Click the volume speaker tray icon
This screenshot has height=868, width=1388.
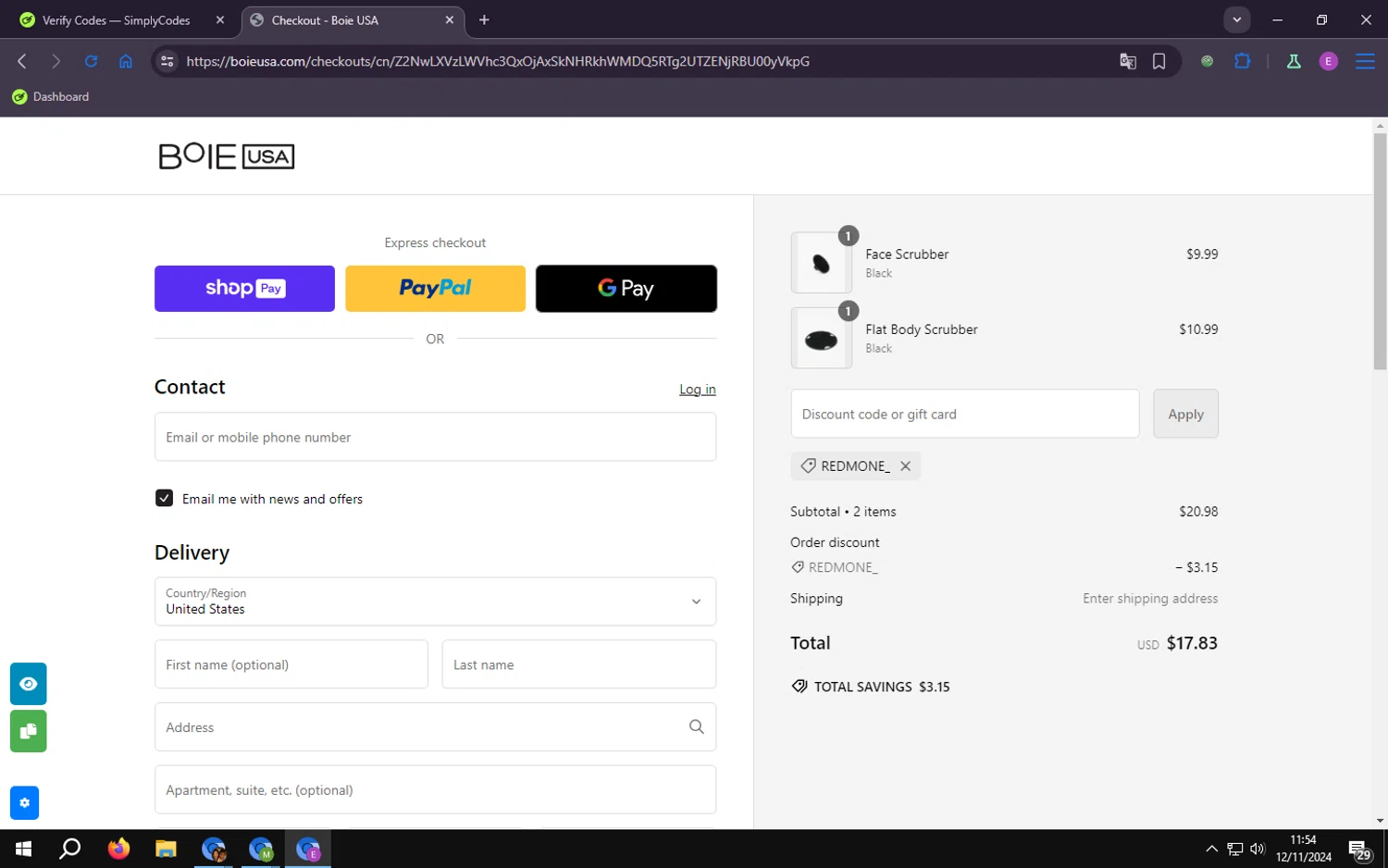coord(1257,849)
